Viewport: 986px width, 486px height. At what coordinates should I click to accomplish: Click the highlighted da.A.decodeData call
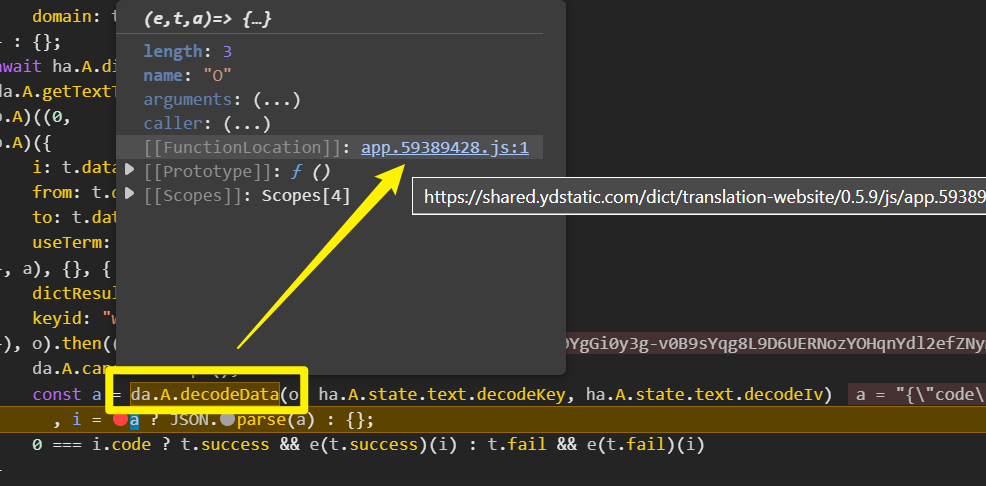tap(204, 395)
